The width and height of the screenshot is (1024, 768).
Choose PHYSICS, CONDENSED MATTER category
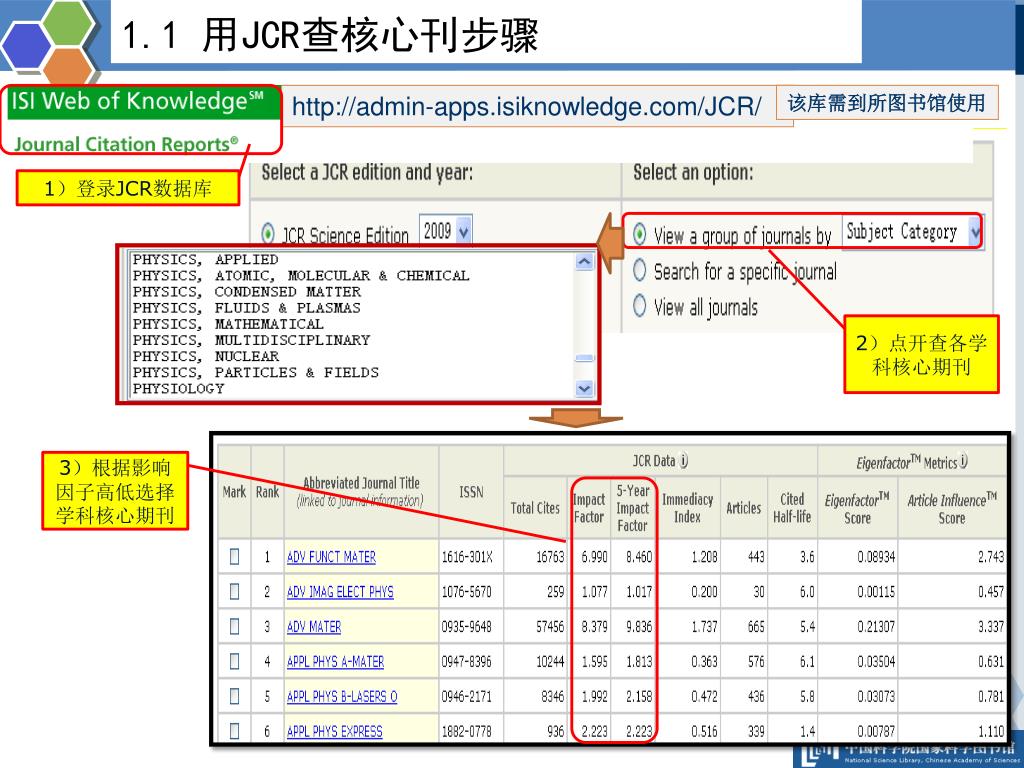click(247, 292)
